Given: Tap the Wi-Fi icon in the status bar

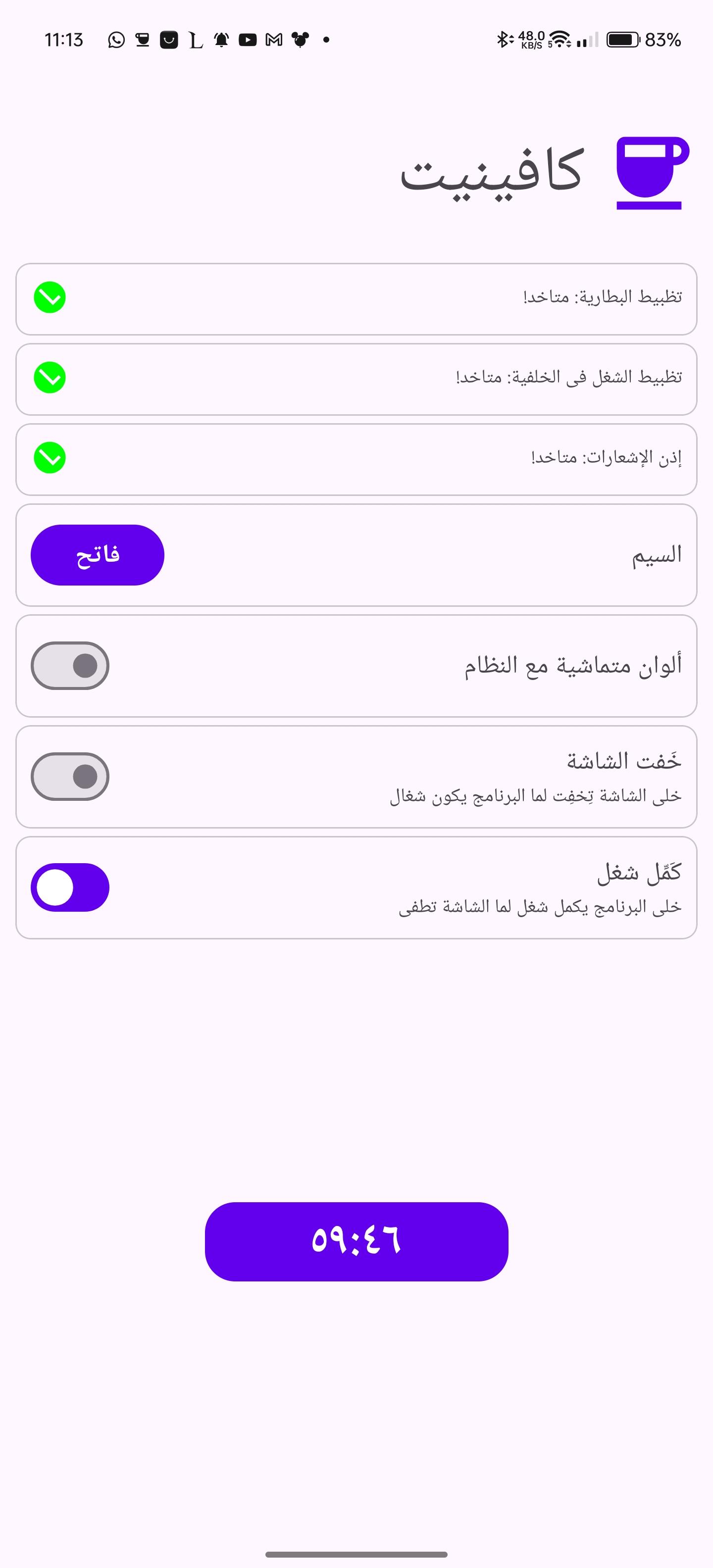Looking at the screenshot, I should [560, 40].
